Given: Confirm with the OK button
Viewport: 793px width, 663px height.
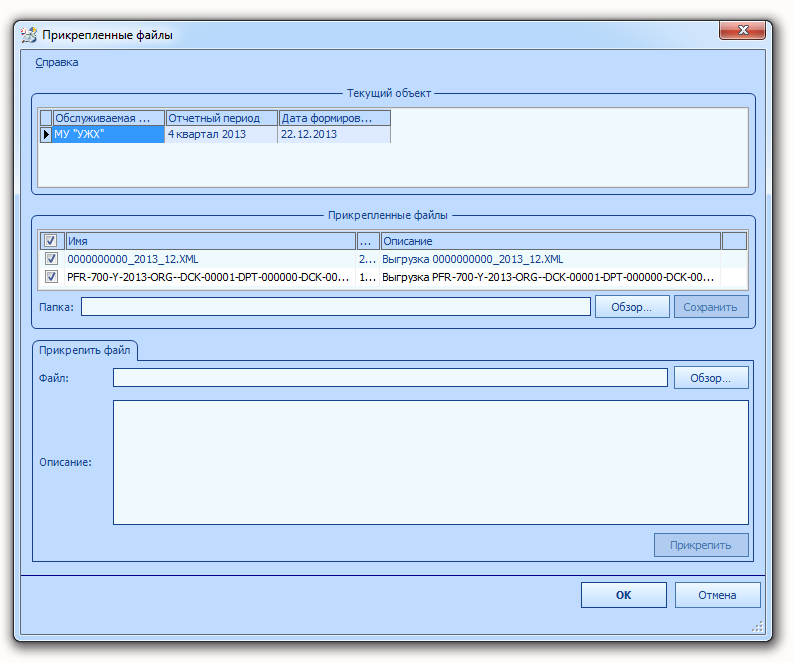Looking at the screenshot, I should pyautogui.click(x=624, y=595).
